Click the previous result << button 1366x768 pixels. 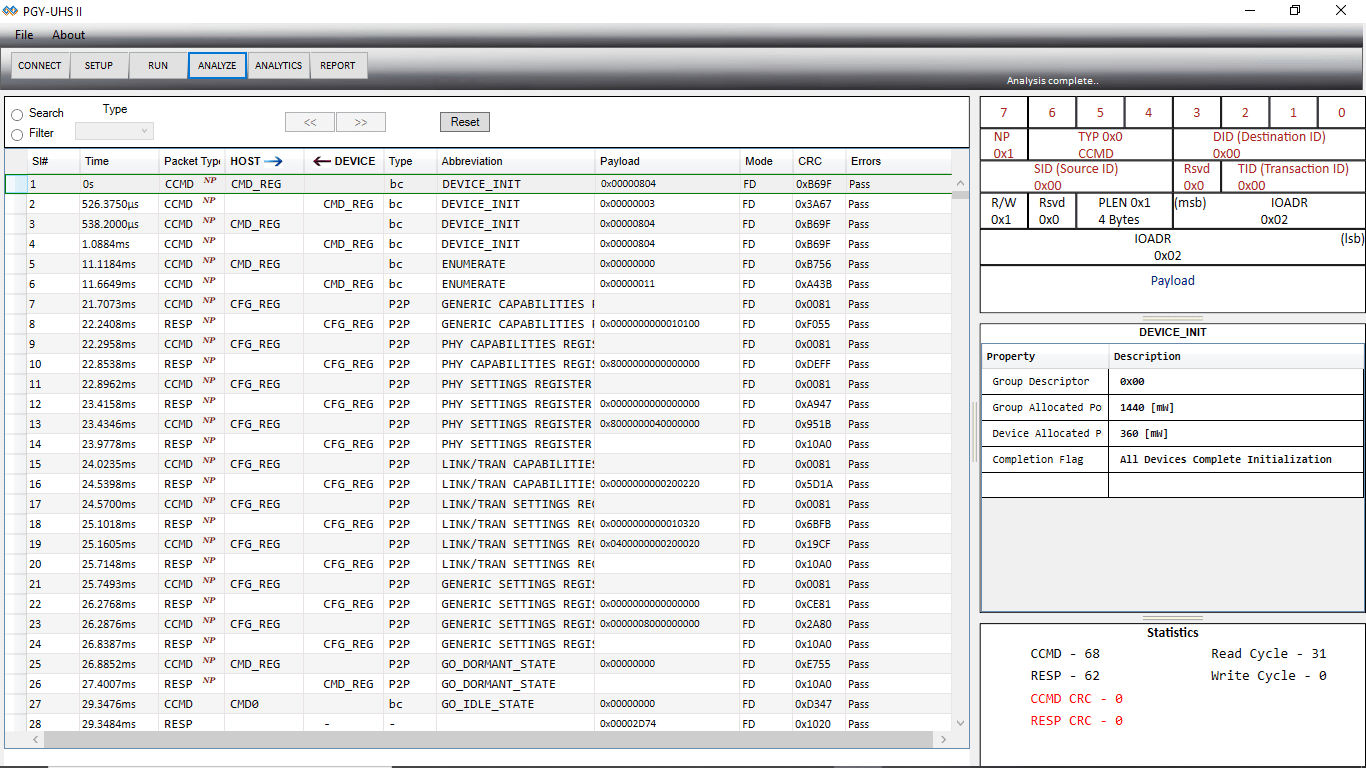click(x=310, y=122)
